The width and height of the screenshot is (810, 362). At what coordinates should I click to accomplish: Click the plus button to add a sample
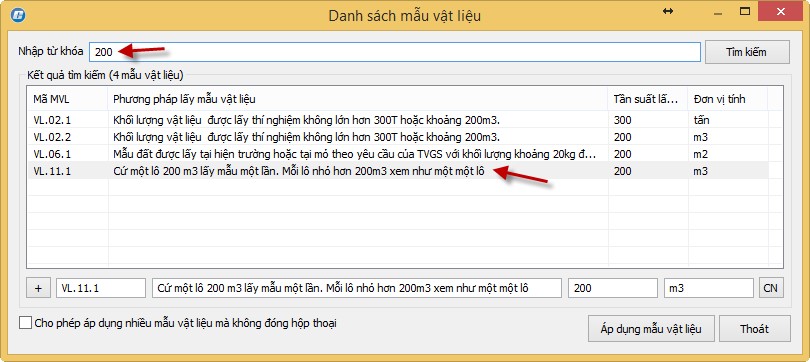(x=38, y=288)
